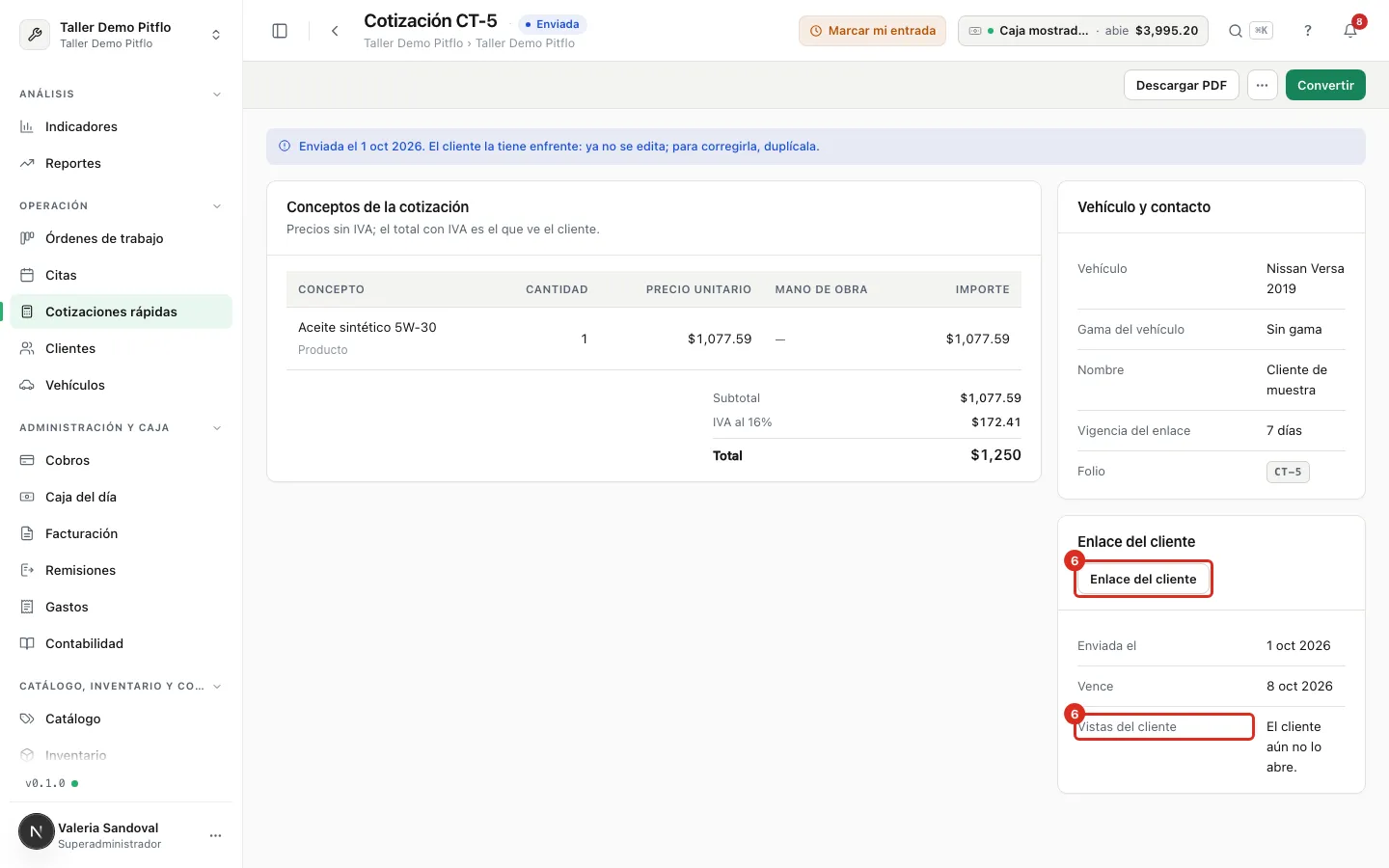Click the green Convertir button
Viewport: 1389px width, 868px height.
coord(1325,85)
